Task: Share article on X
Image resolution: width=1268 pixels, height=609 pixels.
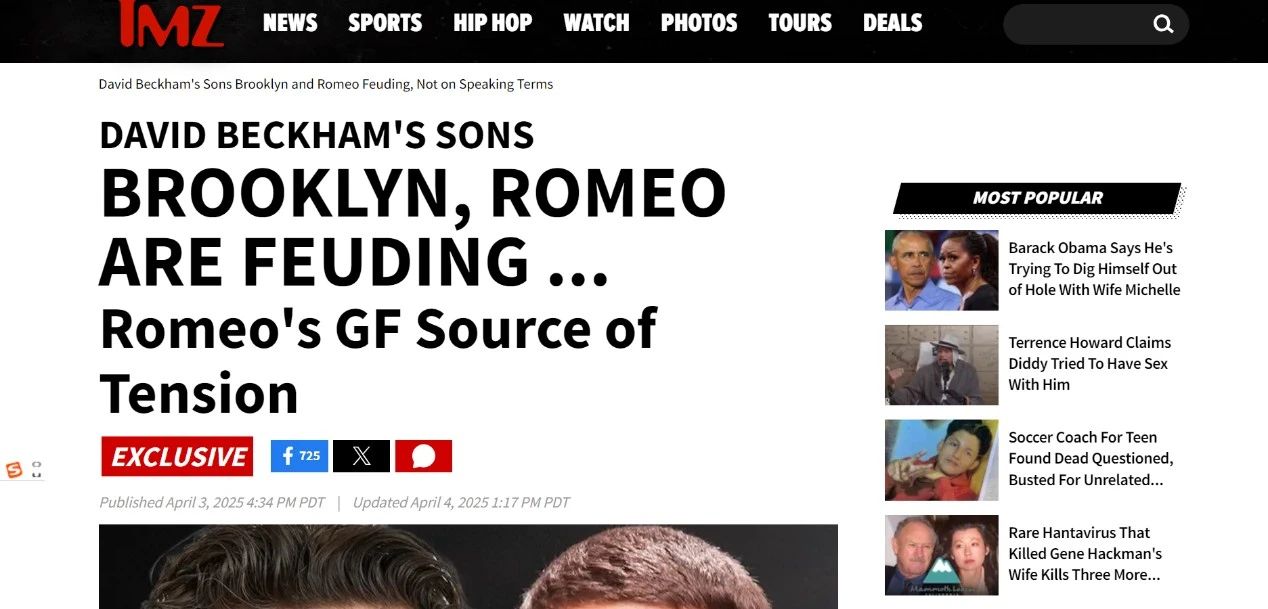Action: (361, 456)
